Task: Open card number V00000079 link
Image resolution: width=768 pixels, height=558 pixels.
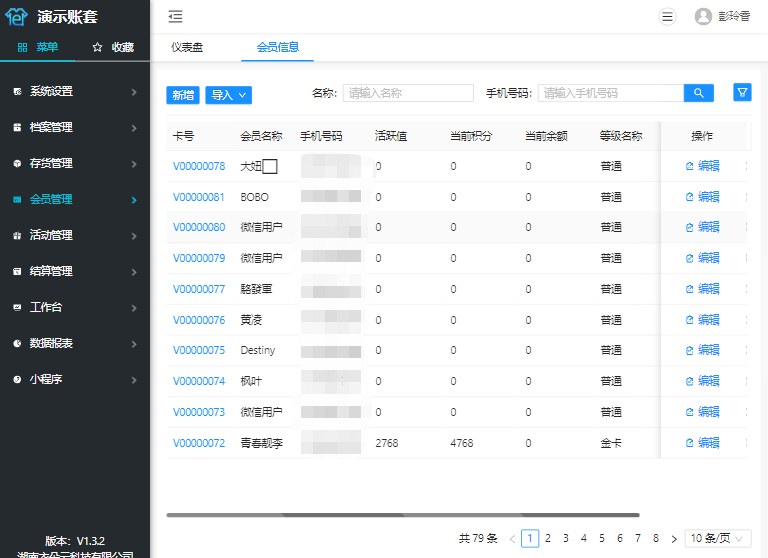Action: (x=199, y=258)
